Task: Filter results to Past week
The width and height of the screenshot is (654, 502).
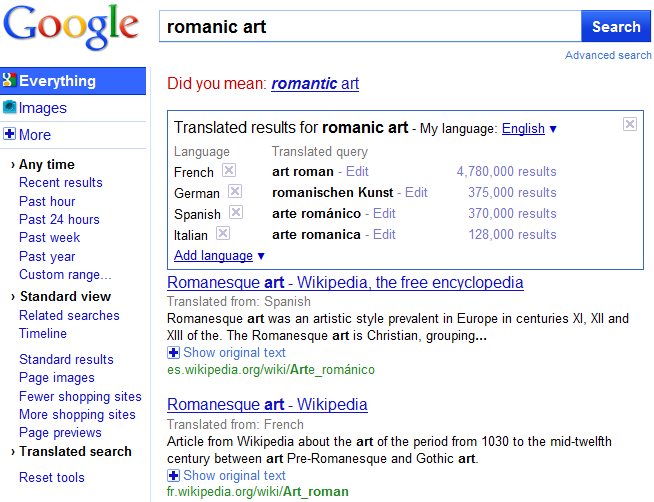Action: click(x=50, y=238)
